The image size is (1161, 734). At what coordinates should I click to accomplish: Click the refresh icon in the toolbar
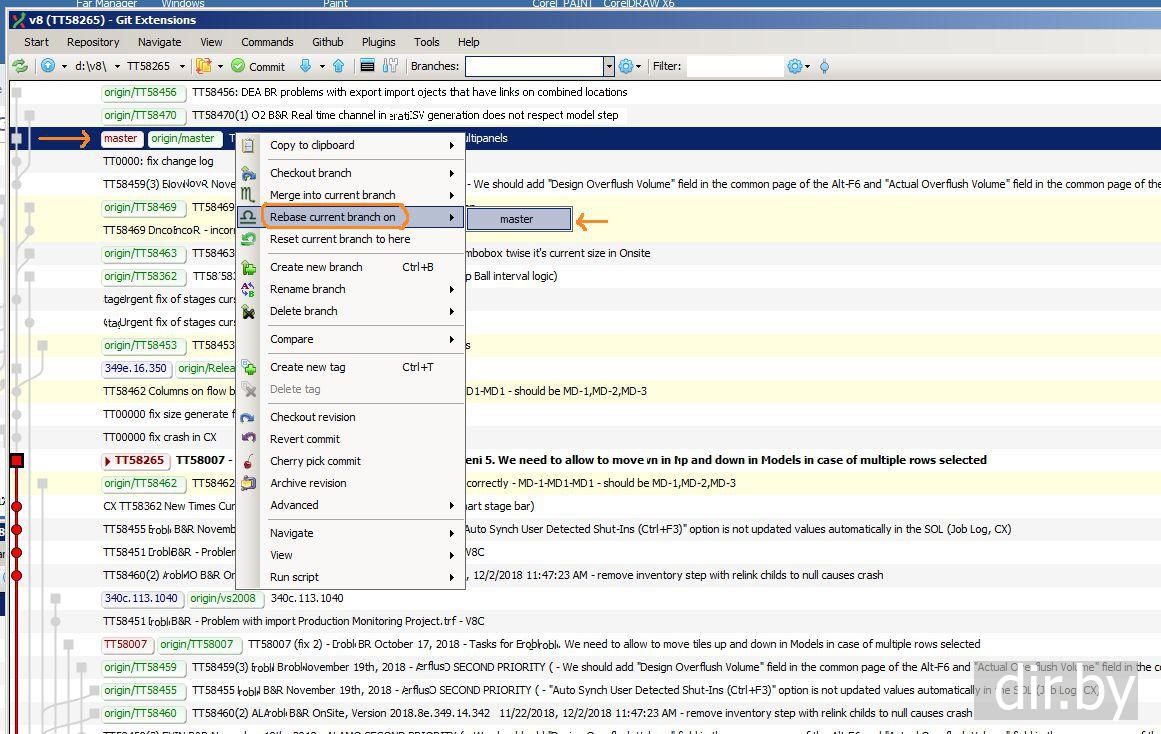point(19,66)
